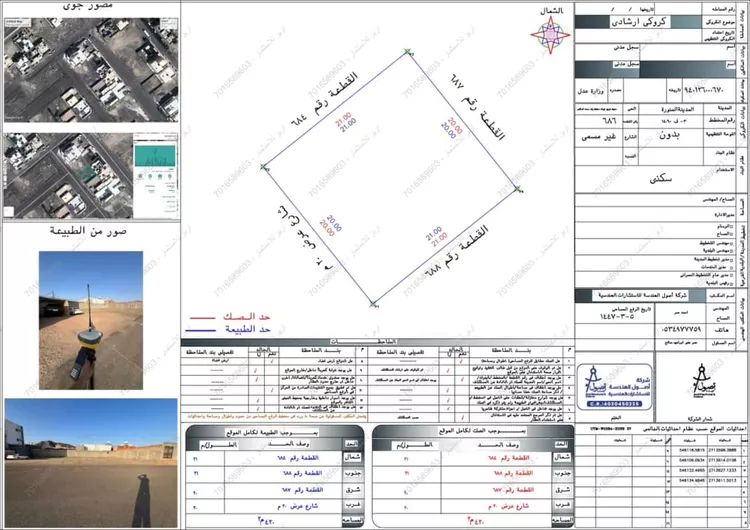Tick the الرسام checkbox
Image resolution: width=750 pixels, height=530 pixels.
coord(731,226)
